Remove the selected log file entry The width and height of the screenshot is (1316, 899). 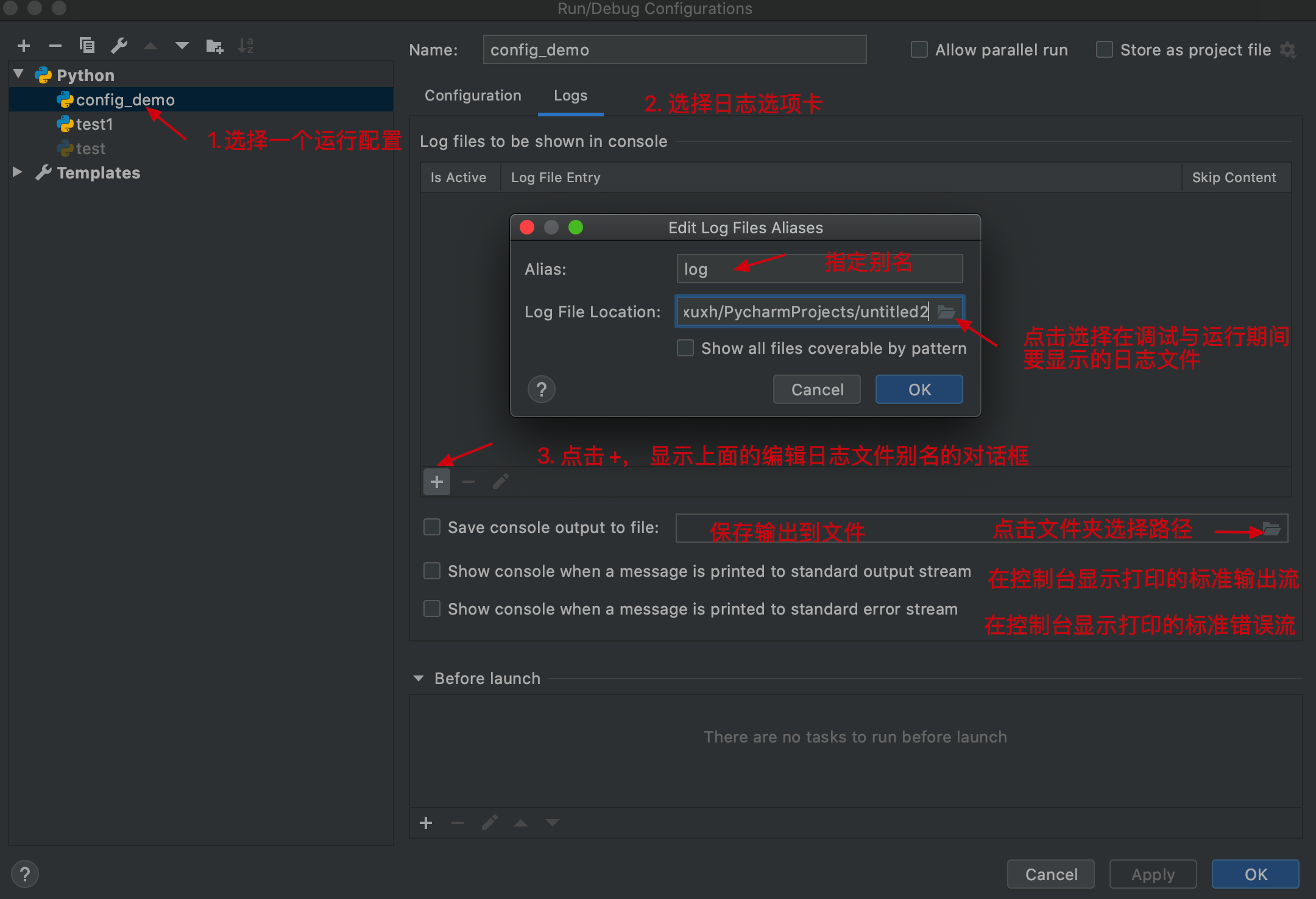(x=469, y=482)
